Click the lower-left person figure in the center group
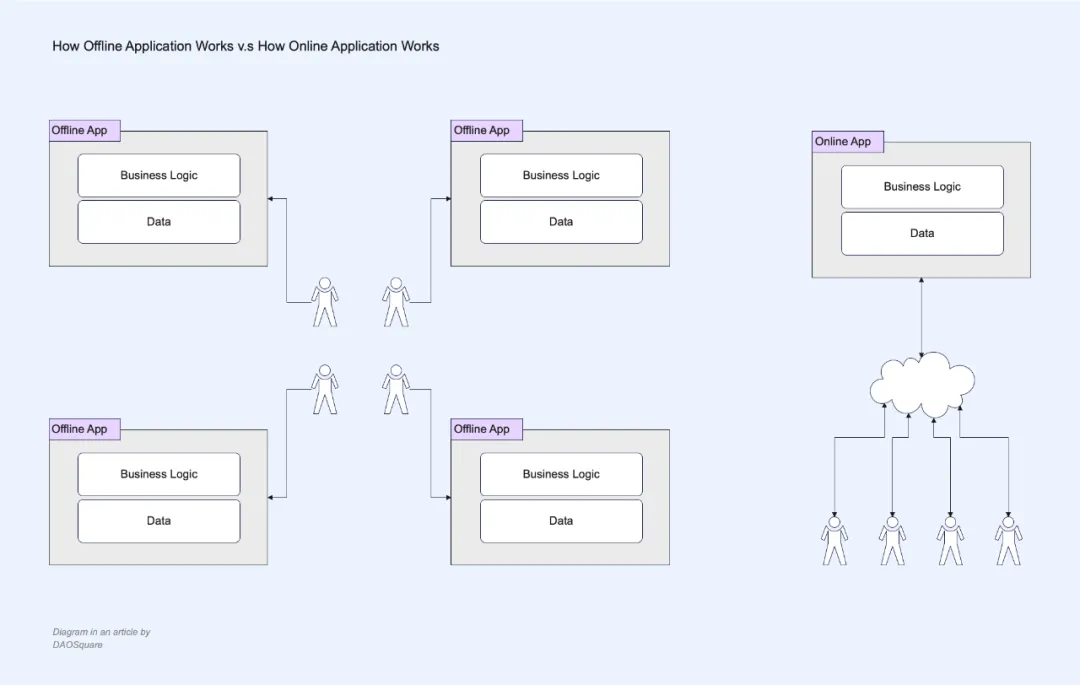1080x685 pixels. click(324, 389)
